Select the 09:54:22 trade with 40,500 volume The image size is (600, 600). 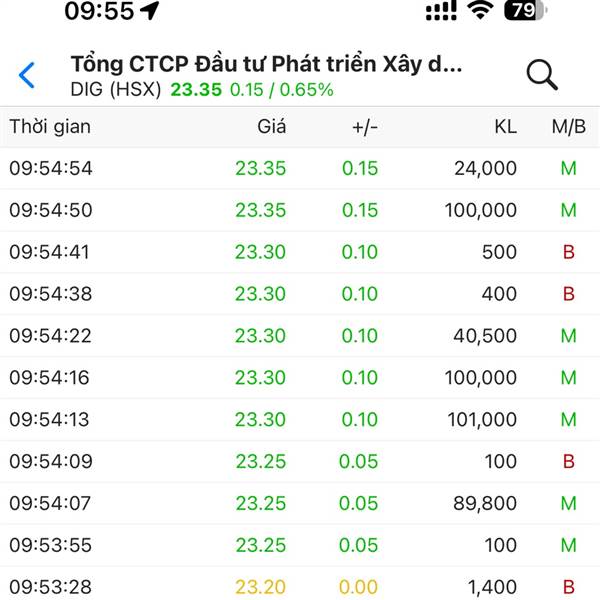pos(300,336)
